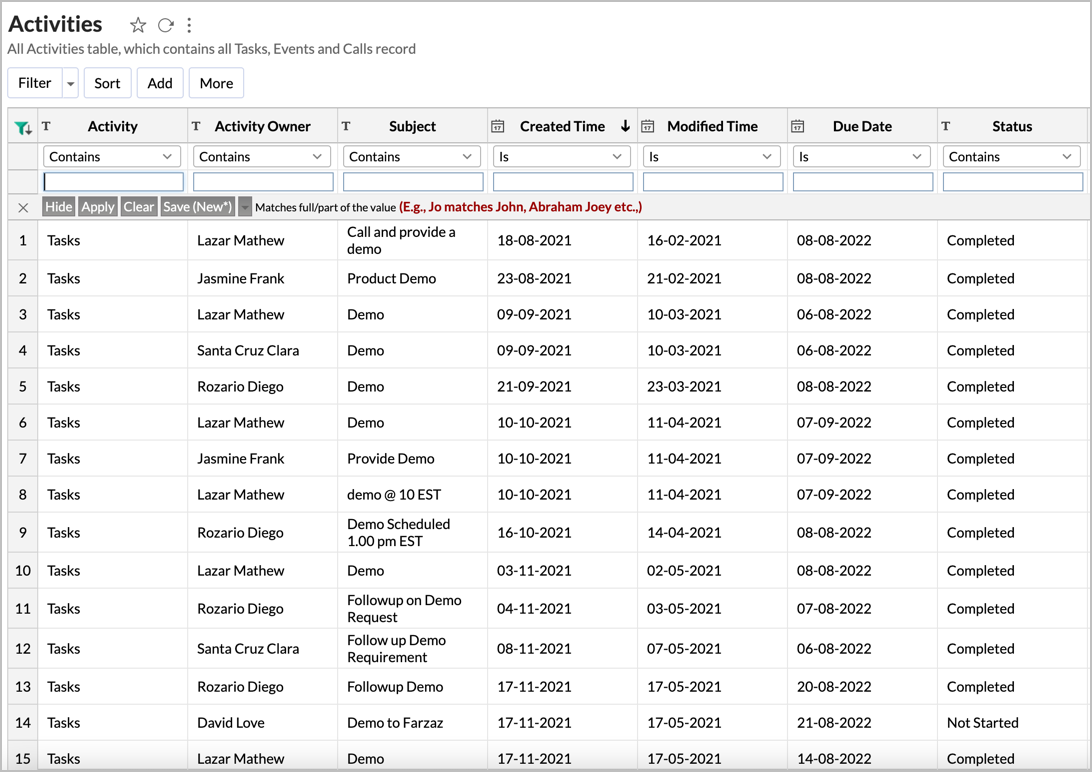This screenshot has height=772, width=1092.
Task: Open the Created Time Is dropdown
Action: click(561, 157)
